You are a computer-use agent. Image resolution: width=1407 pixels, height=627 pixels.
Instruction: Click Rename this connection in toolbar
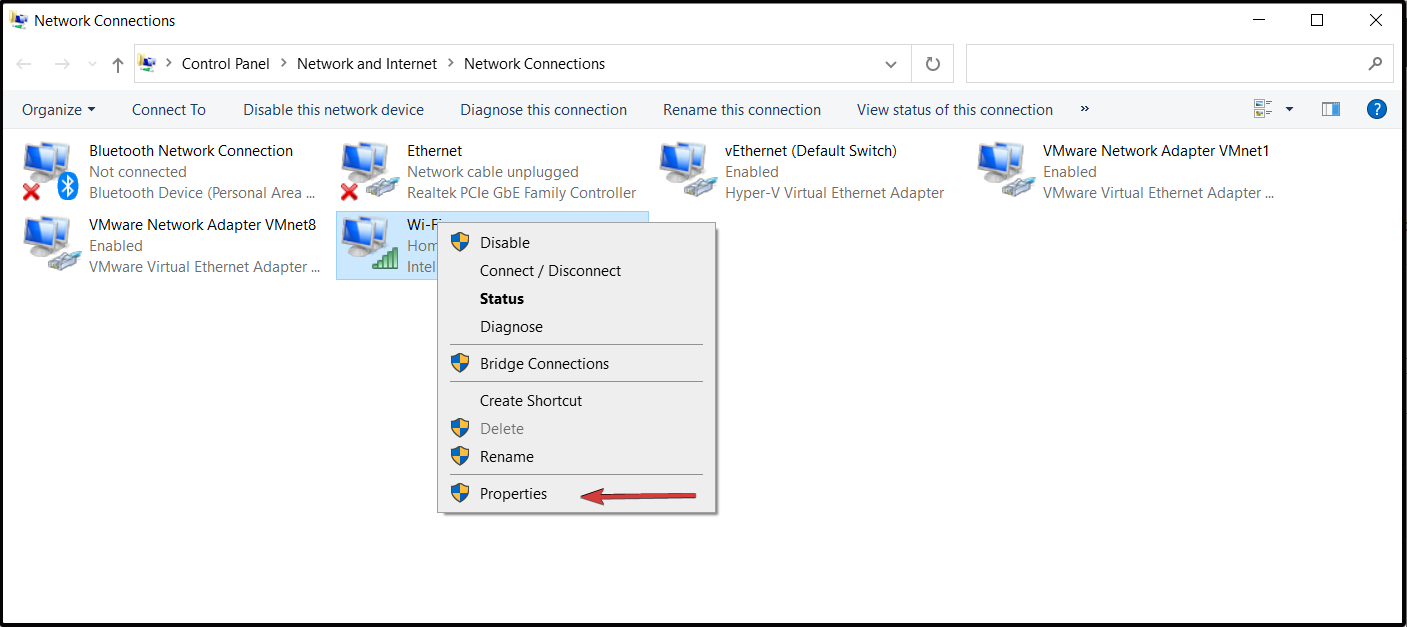pos(741,110)
